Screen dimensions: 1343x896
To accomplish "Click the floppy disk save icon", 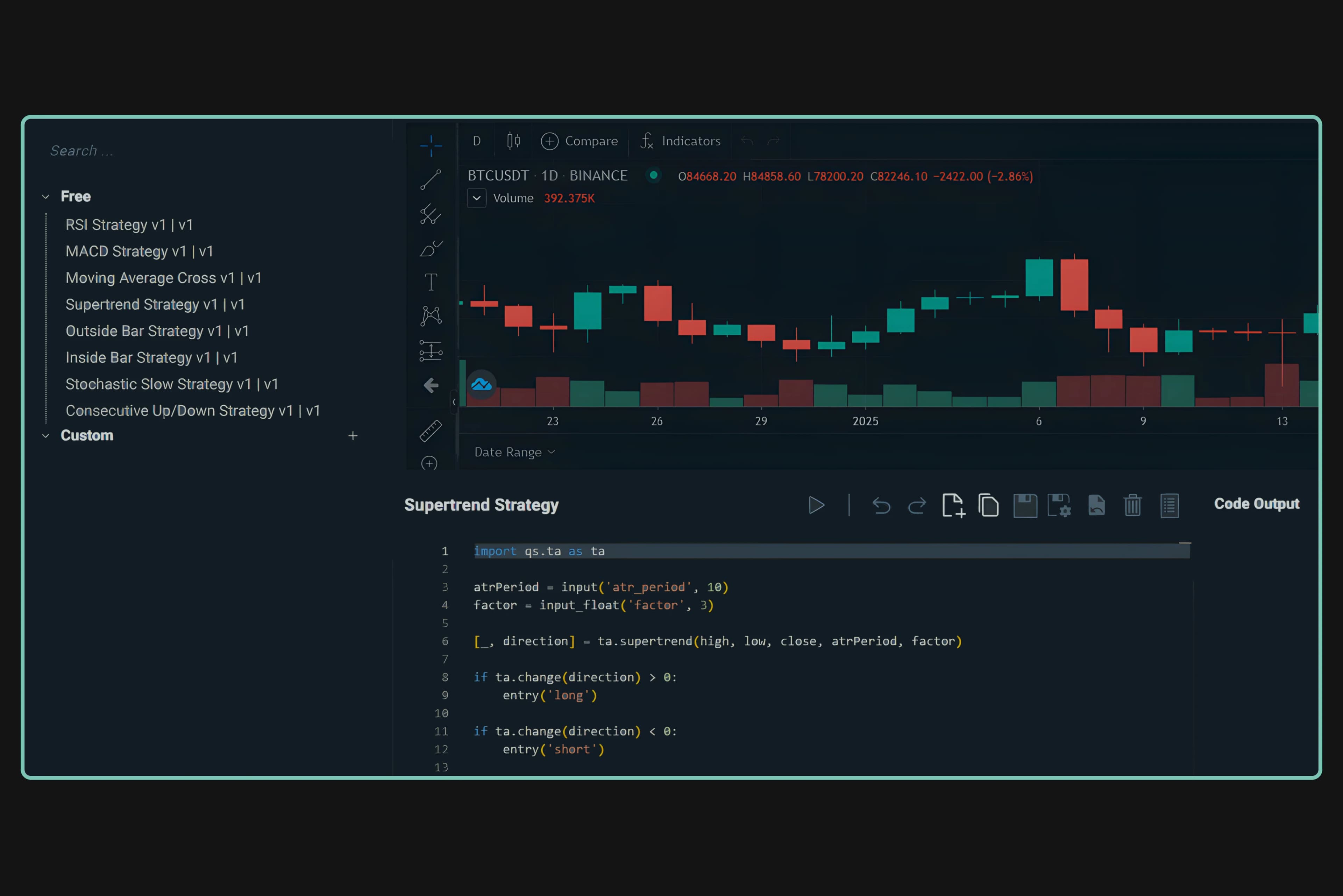I will tap(1025, 506).
